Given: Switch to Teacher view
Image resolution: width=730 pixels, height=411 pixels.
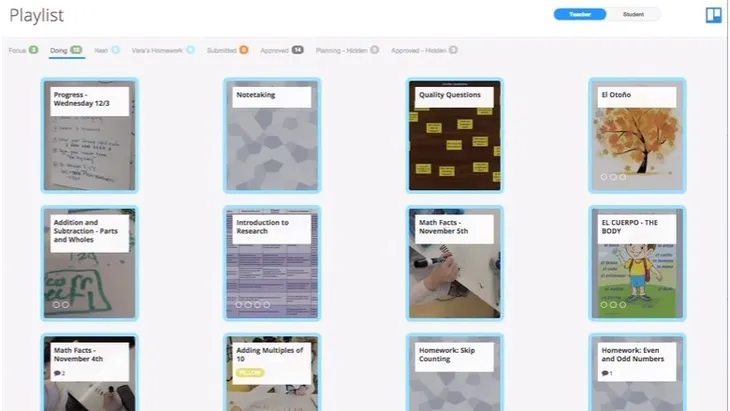Looking at the screenshot, I should [580, 15].
